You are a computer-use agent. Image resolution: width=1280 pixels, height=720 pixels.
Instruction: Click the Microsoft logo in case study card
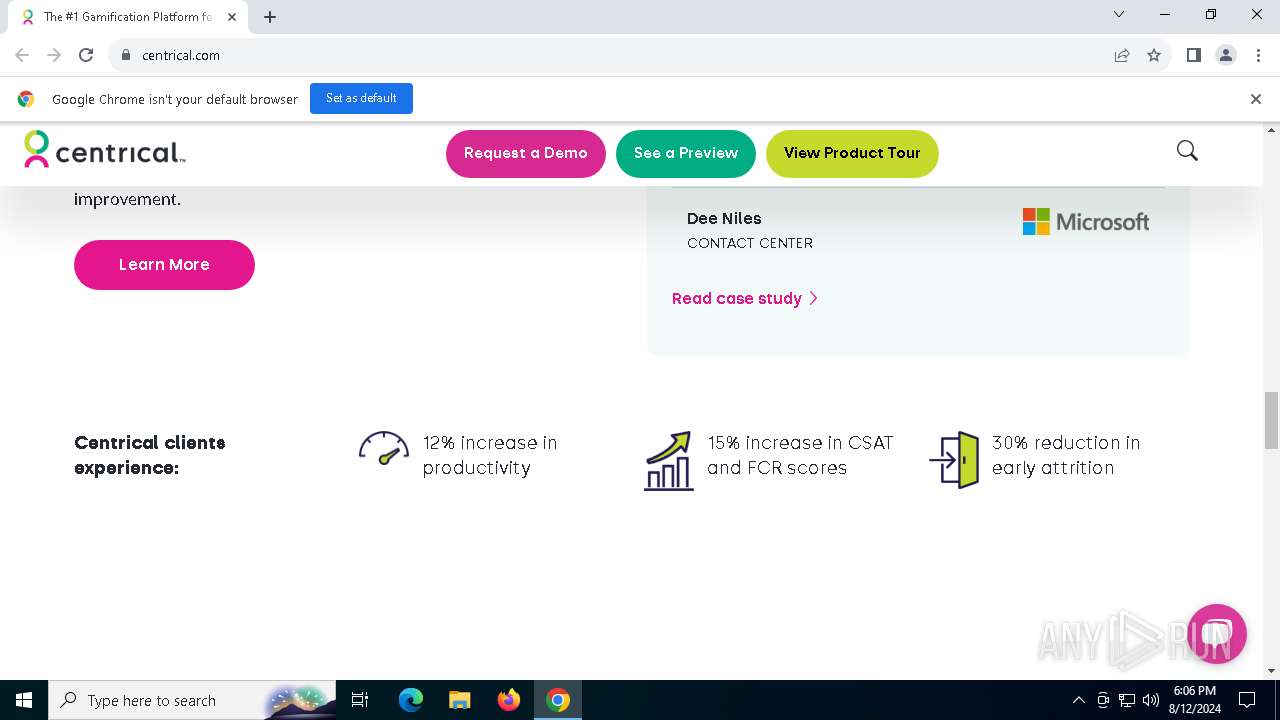[1086, 221]
